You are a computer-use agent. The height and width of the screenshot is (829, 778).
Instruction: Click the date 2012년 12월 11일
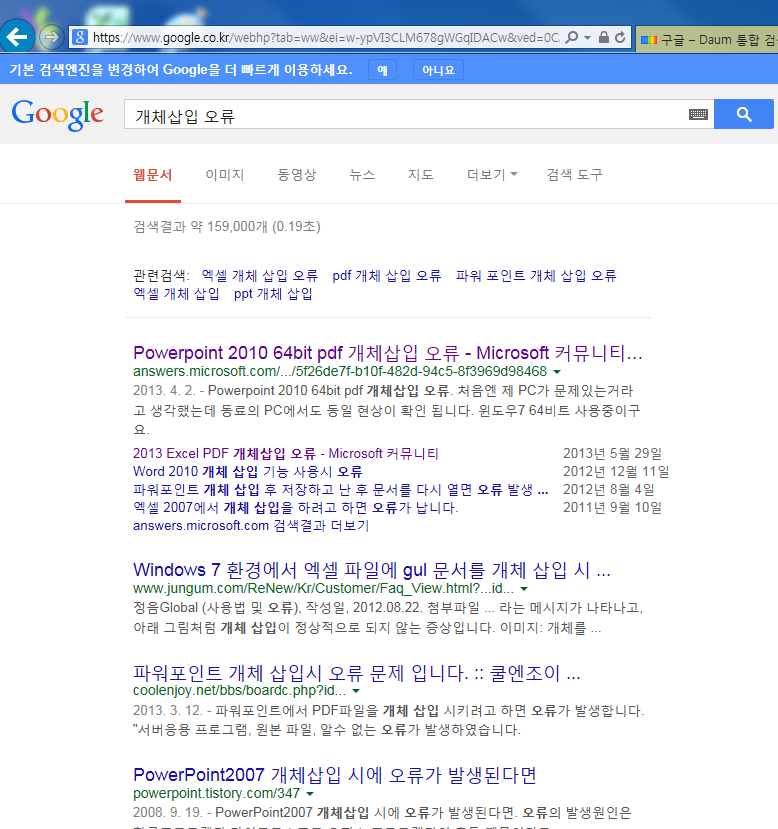point(616,472)
